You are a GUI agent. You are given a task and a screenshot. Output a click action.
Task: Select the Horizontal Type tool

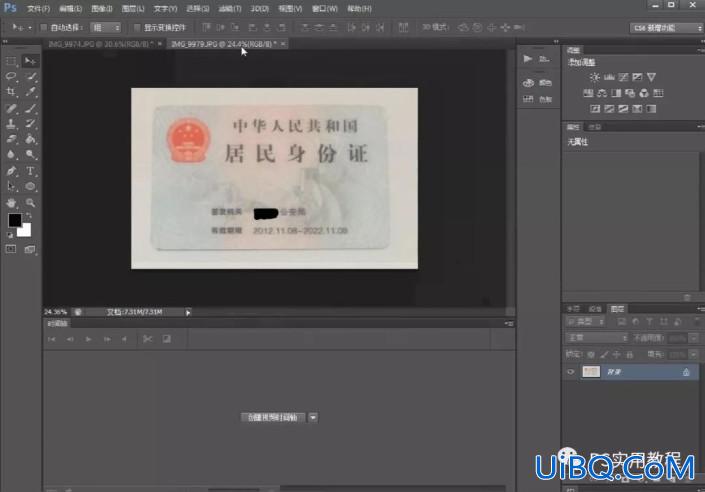pos(30,171)
